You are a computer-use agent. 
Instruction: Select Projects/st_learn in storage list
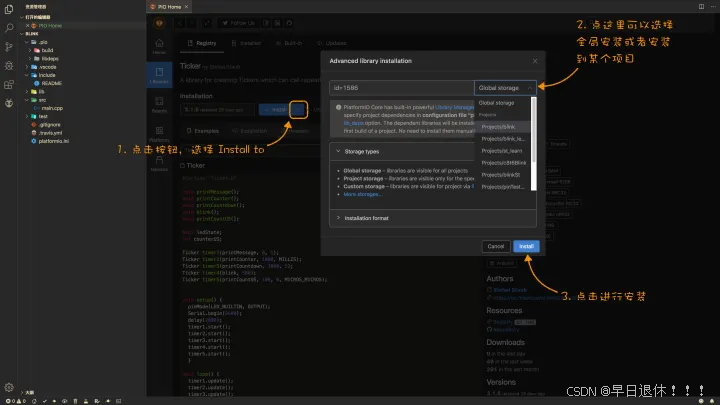tap(501, 151)
